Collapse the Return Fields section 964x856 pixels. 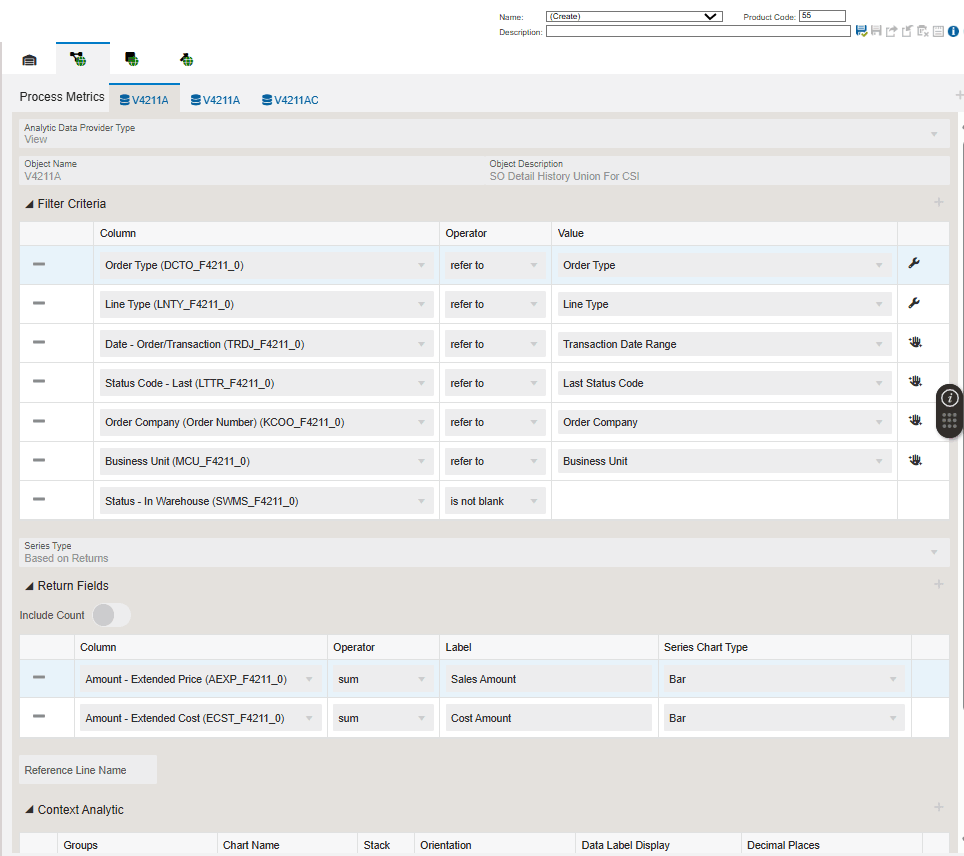pos(29,586)
